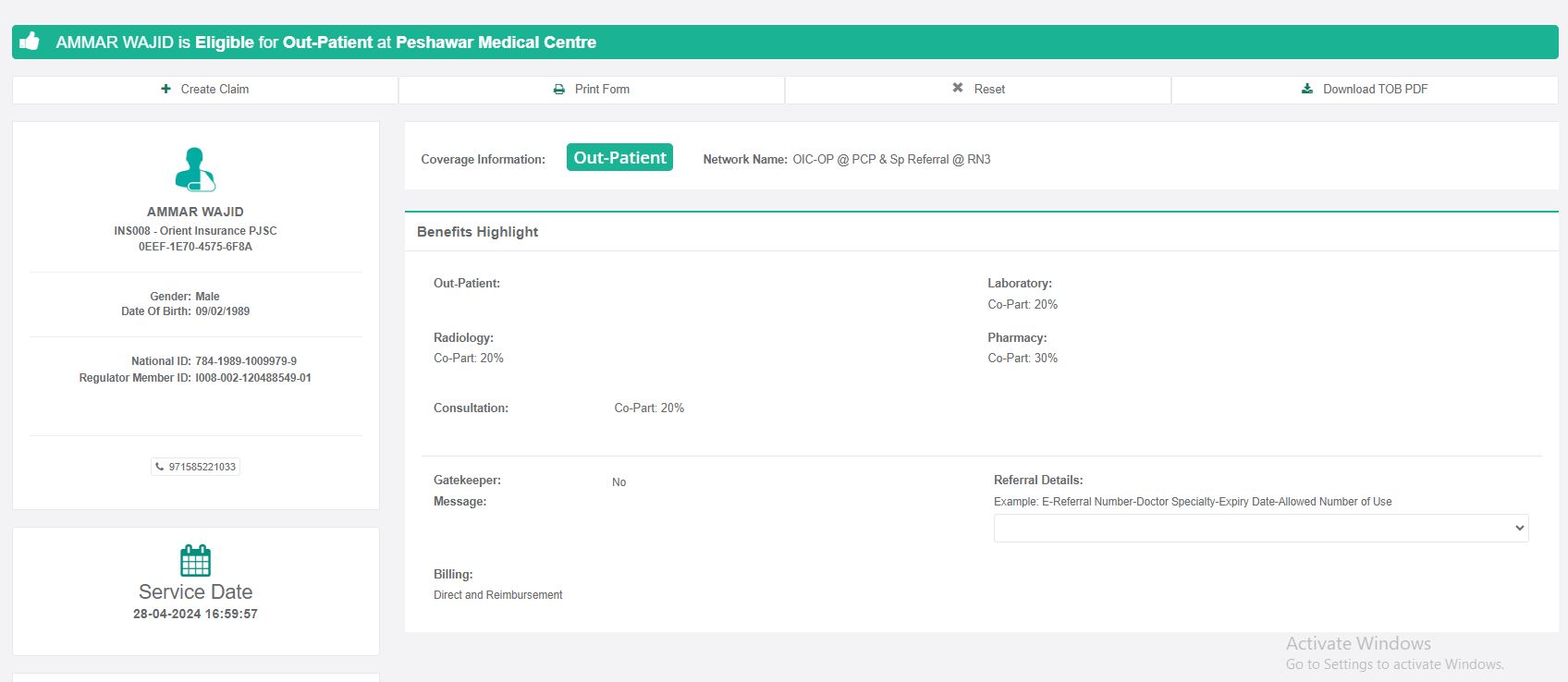Click the service date 28-04-2024 16:59:57 text
1568x682 pixels.
tap(195, 614)
